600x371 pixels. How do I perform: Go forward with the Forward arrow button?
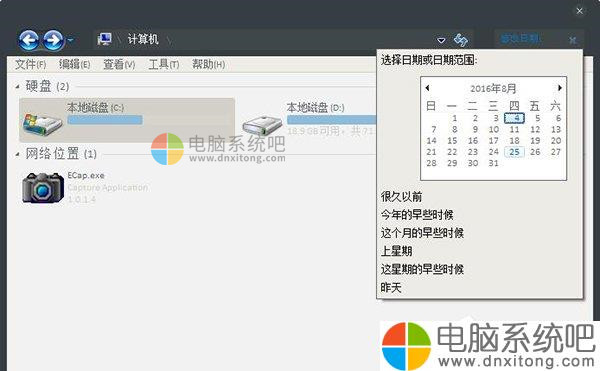click(x=53, y=40)
